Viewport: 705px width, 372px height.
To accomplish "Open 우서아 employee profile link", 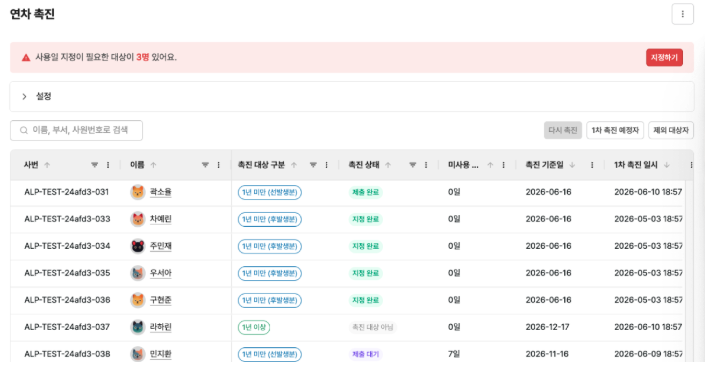I will point(161,273).
